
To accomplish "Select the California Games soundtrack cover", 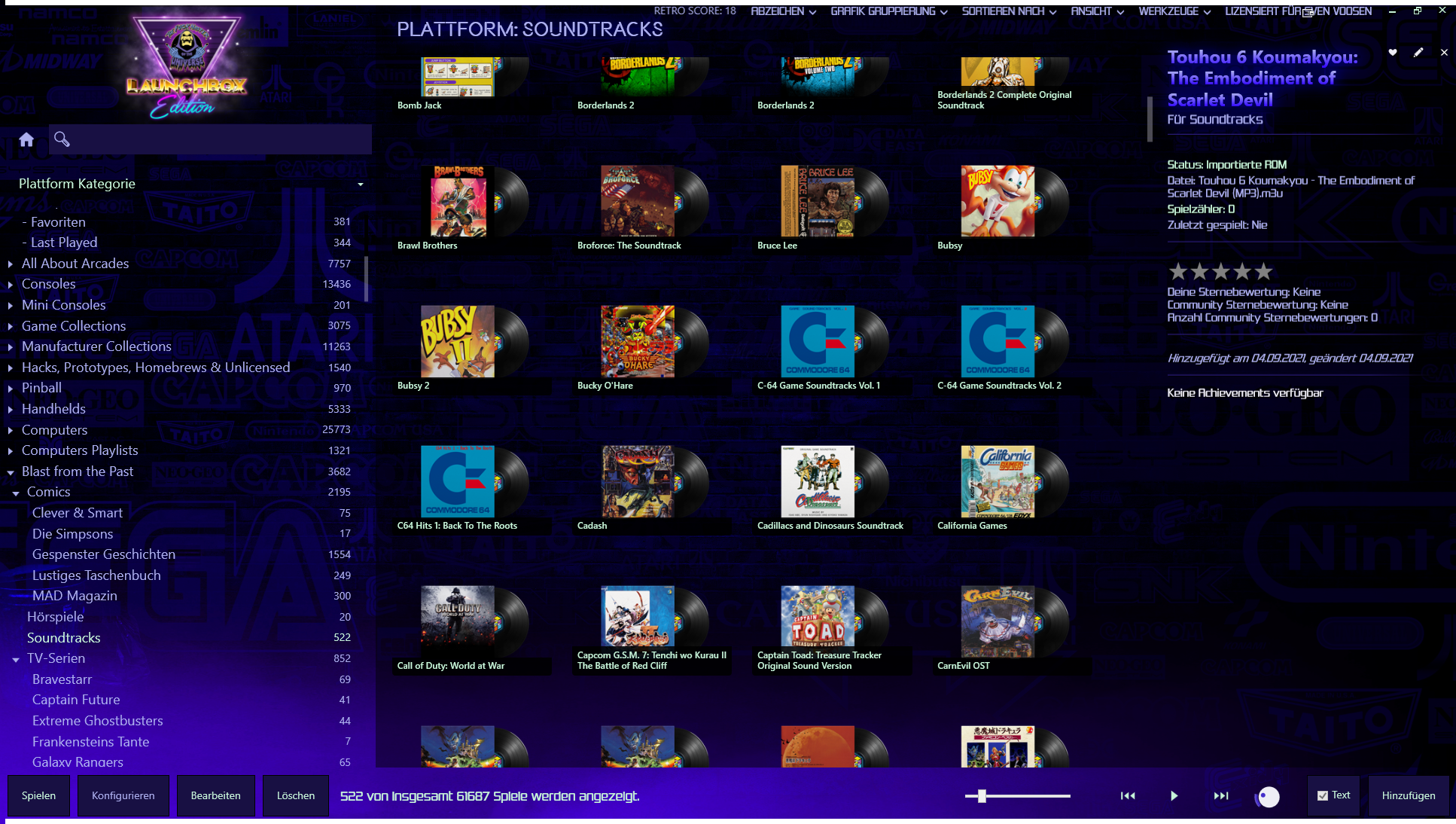I will pos(998,481).
